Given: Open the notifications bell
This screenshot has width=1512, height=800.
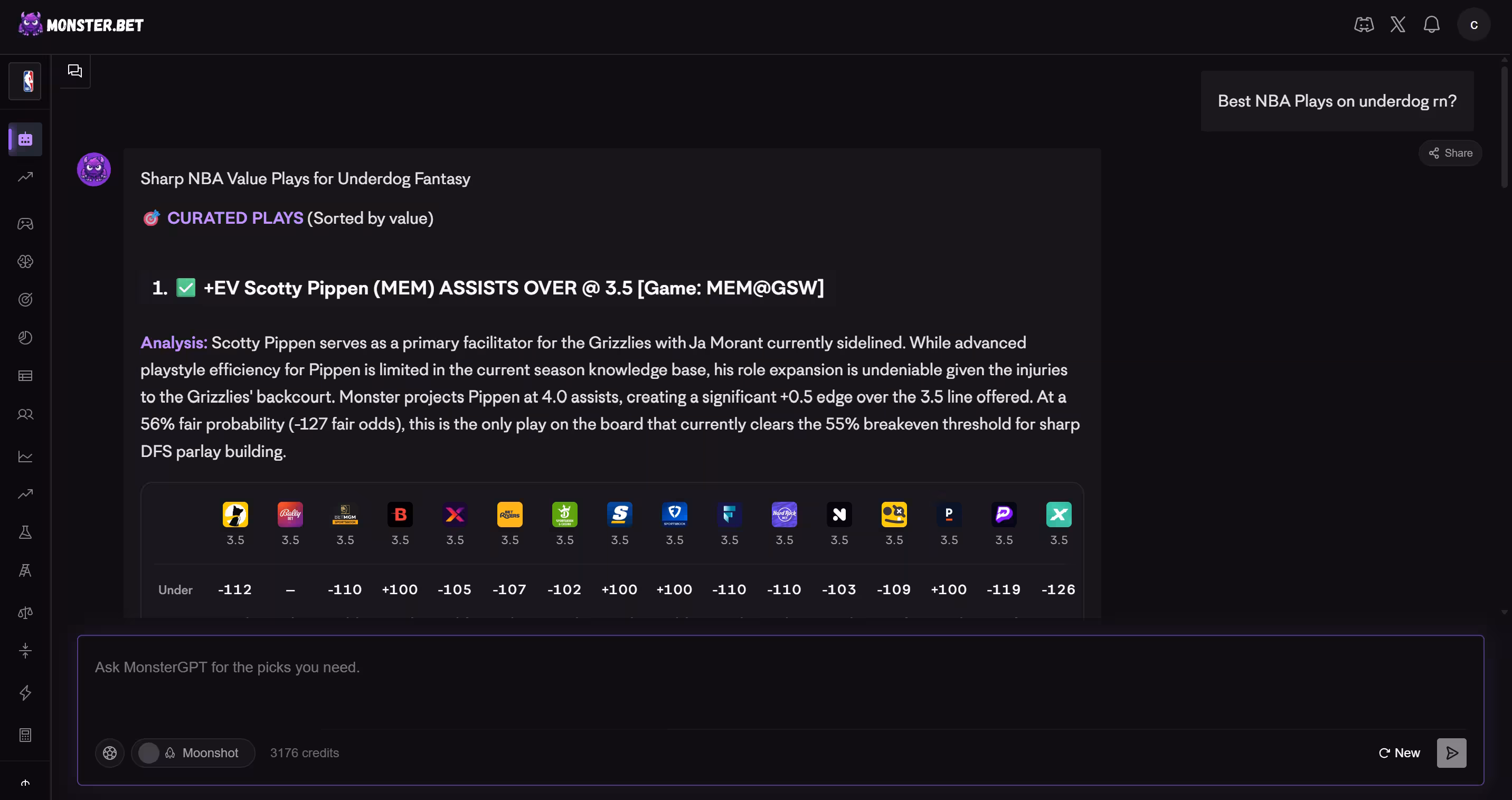Looking at the screenshot, I should (x=1432, y=25).
